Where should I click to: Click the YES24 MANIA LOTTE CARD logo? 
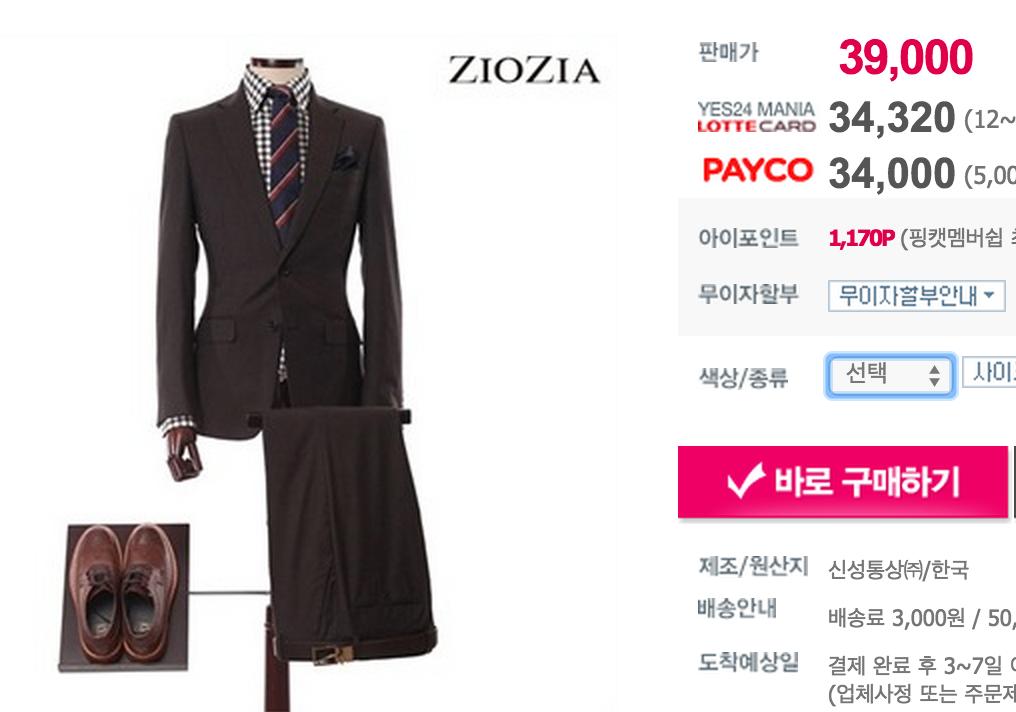(756, 117)
